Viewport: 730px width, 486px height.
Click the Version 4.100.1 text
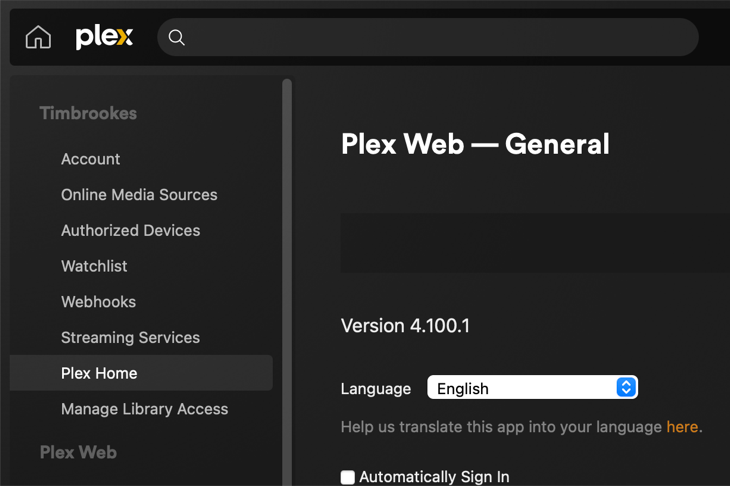[405, 326]
